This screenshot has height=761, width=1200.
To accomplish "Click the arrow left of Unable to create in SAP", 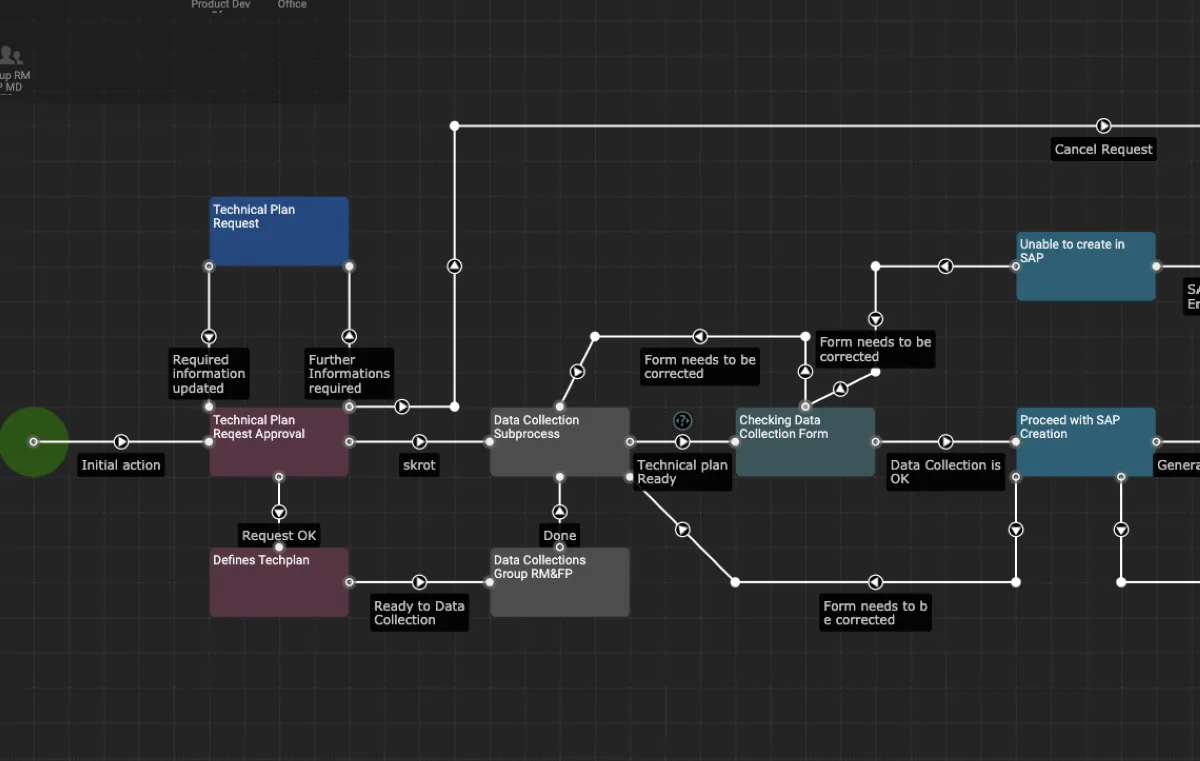I will (946, 266).
